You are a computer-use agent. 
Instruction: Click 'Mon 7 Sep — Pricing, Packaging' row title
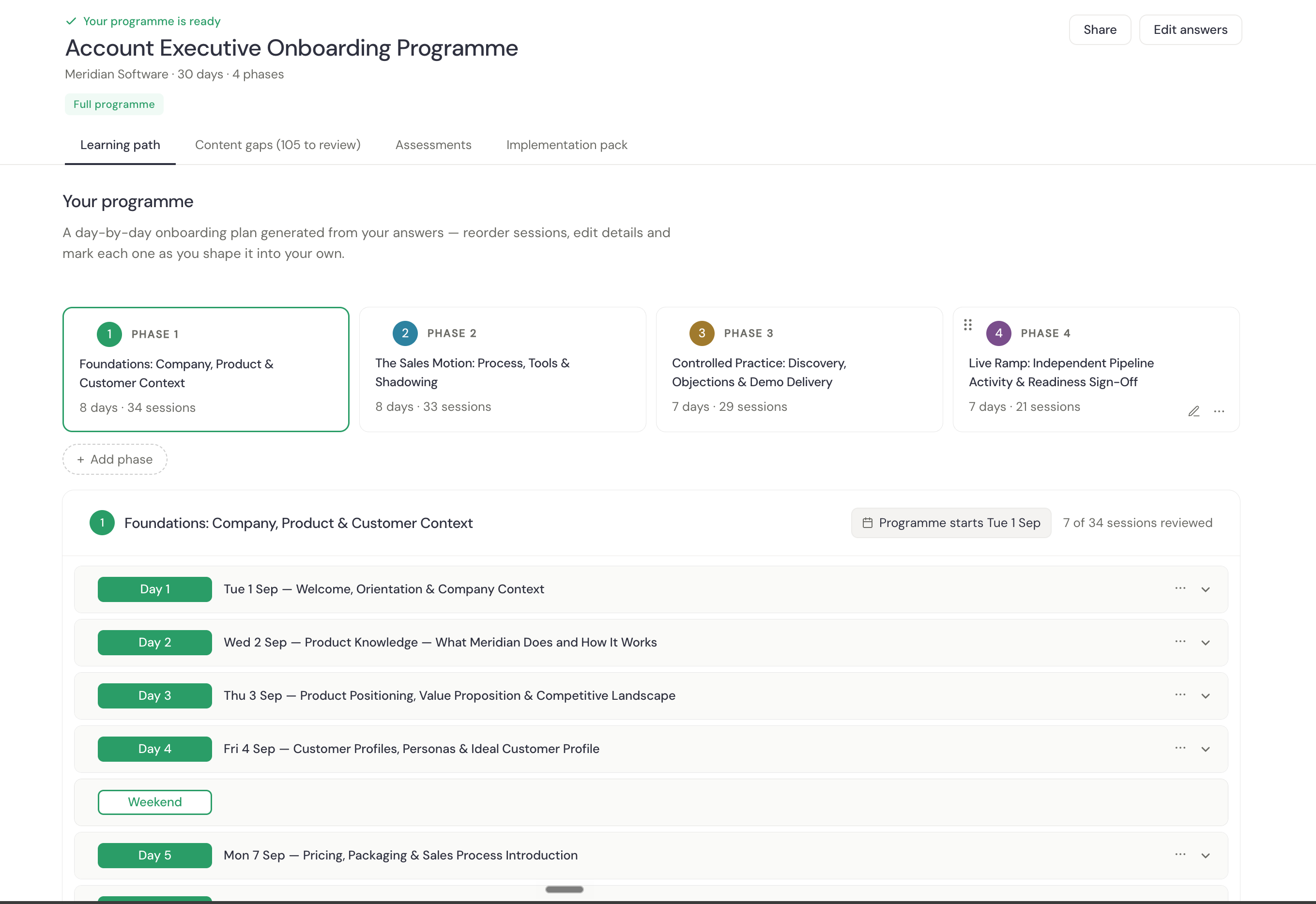(401, 855)
